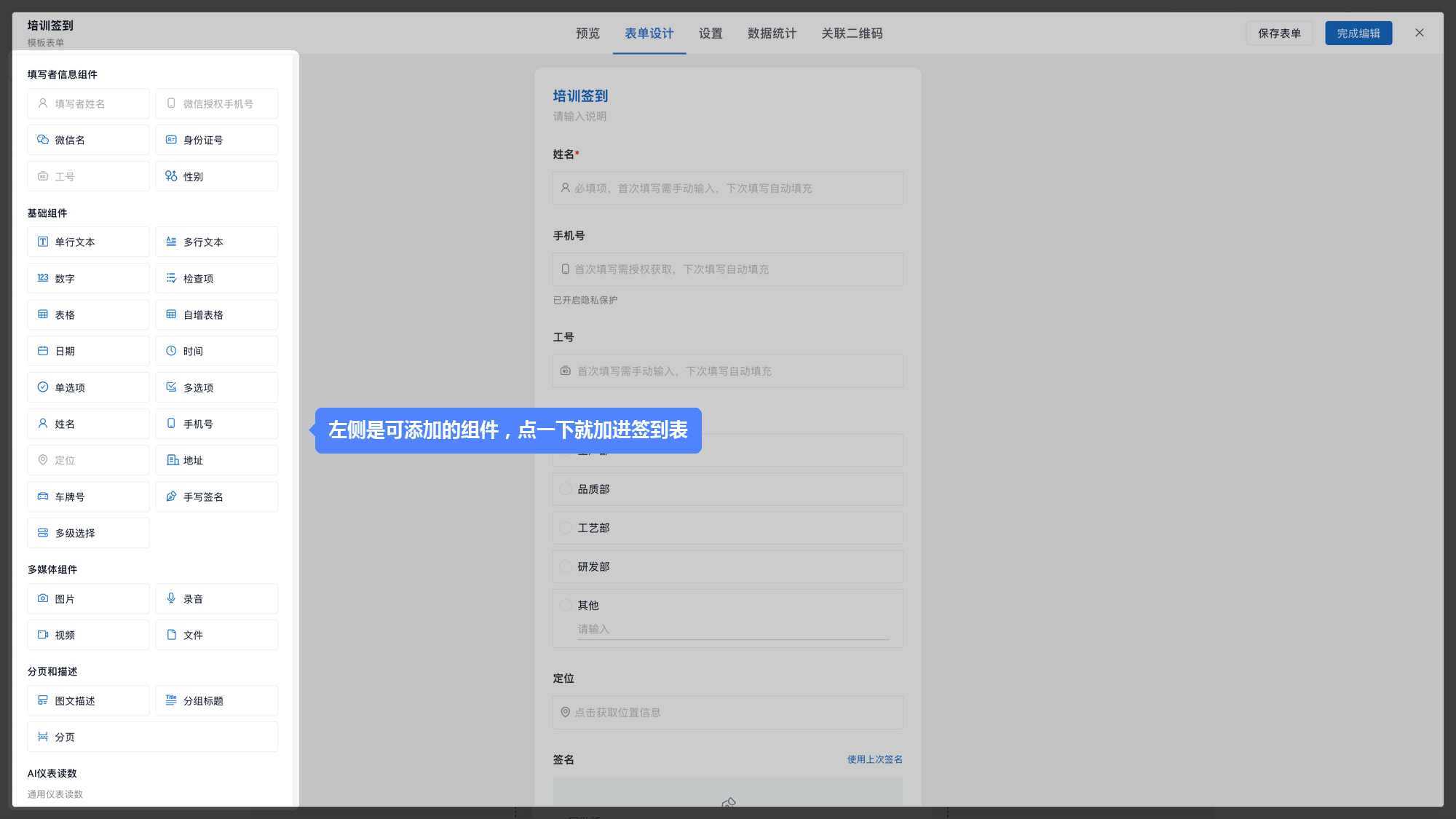
Task: Add the 性别 component
Action: (216, 176)
